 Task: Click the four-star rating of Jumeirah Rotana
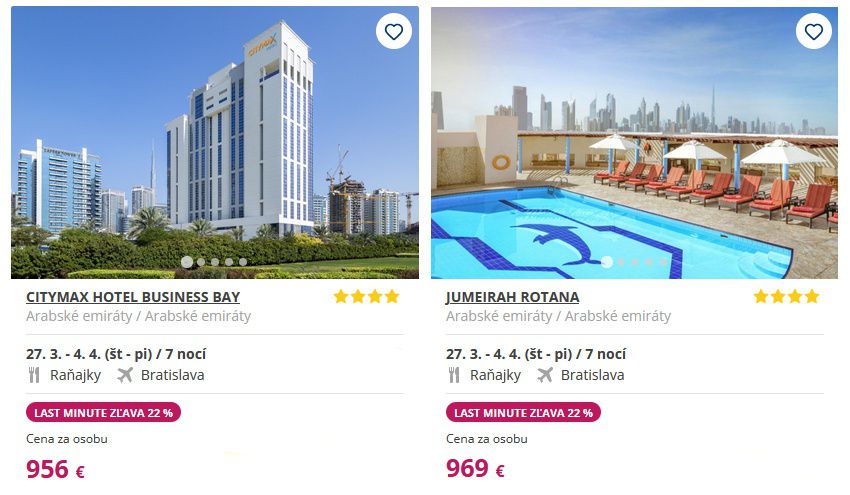pos(786,297)
